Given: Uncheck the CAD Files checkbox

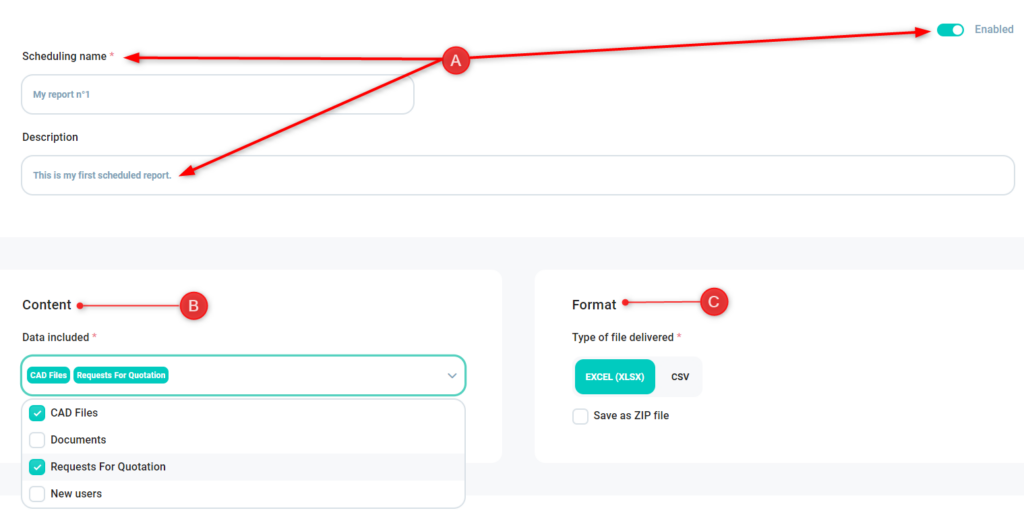Looking at the screenshot, I should (x=38, y=413).
